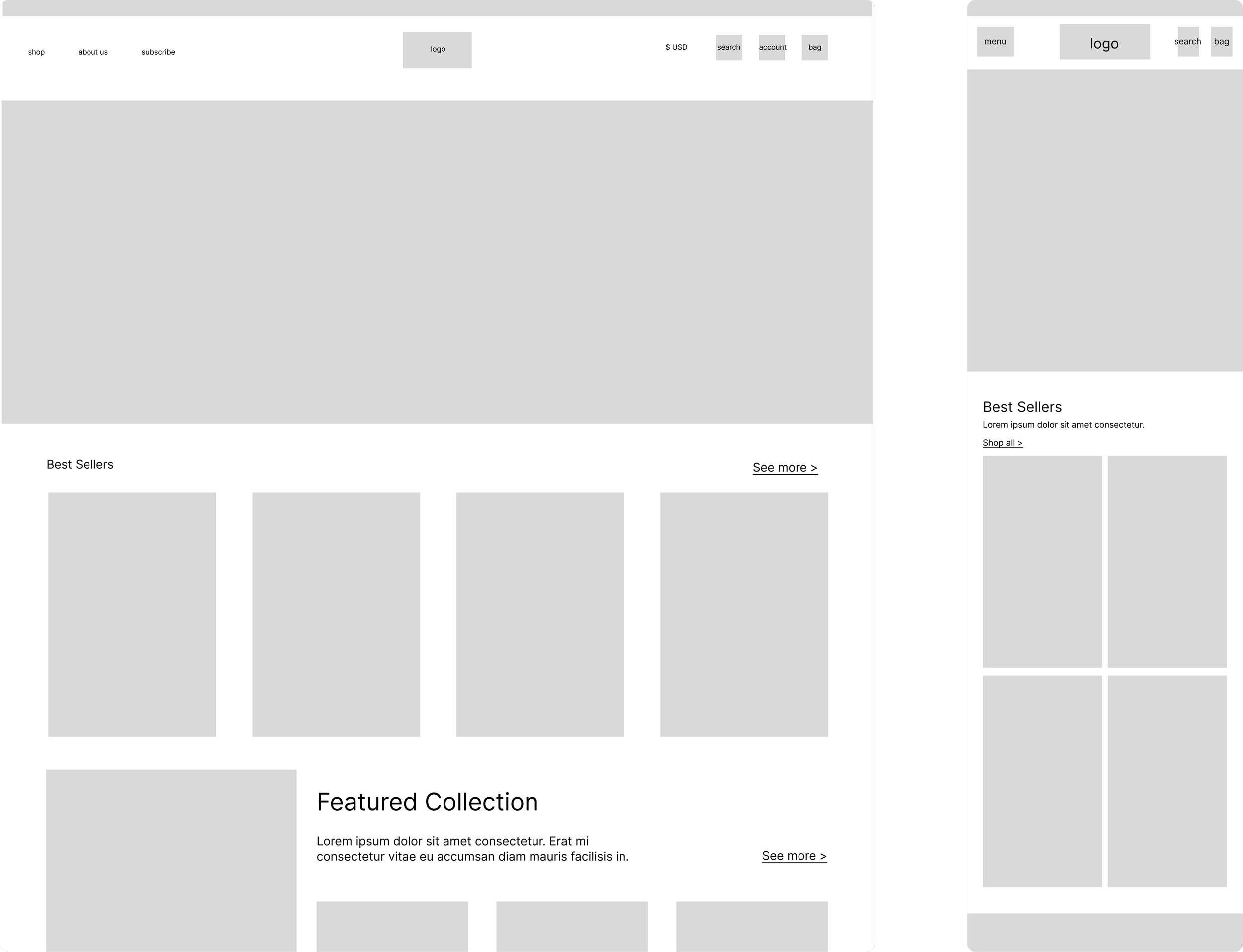The height and width of the screenshot is (952, 1243).
Task: Click the desktop search icon placeholder
Action: click(728, 48)
